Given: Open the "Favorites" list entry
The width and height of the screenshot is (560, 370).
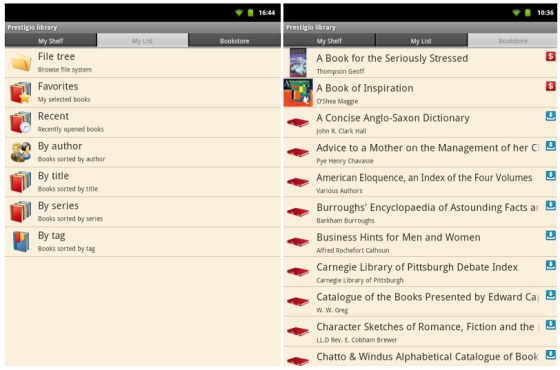Looking at the screenshot, I should [143, 92].
